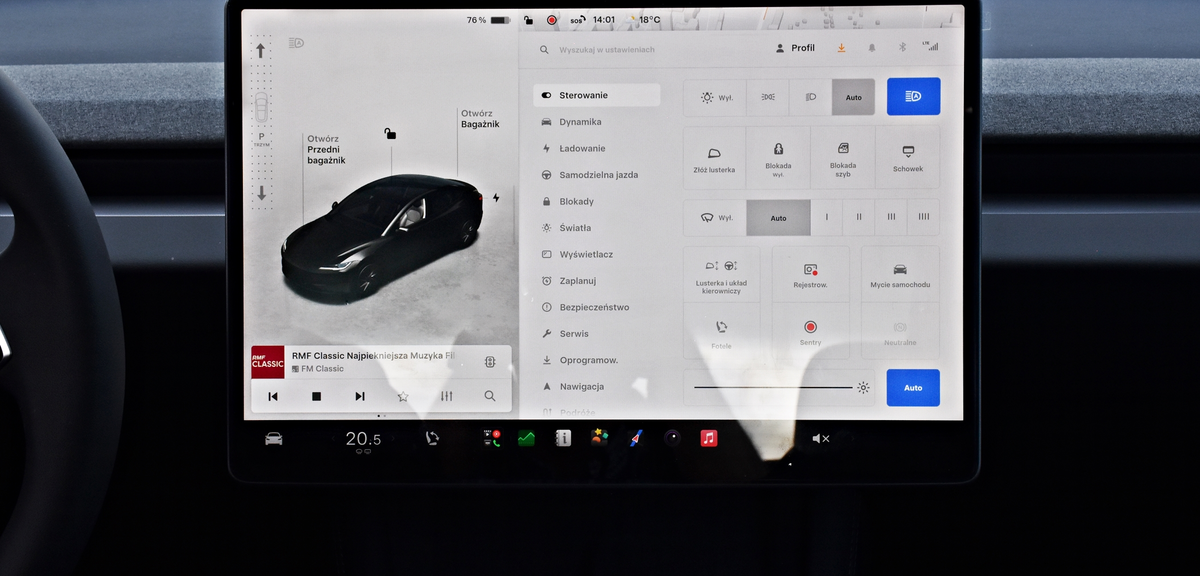
Task: Select wiper speed II
Action: pyautogui.click(x=859, y=217)
